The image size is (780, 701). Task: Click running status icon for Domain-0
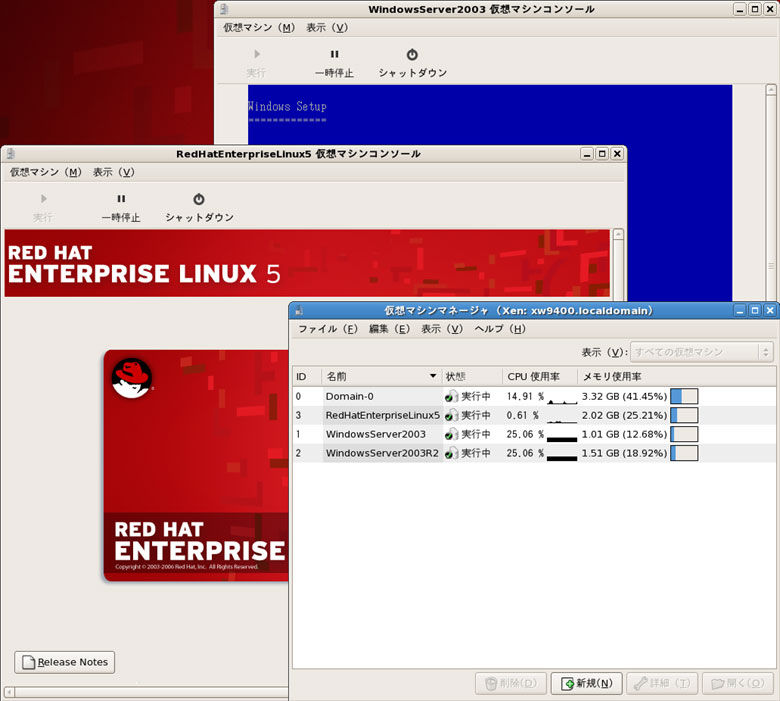[x=451, y=397]
